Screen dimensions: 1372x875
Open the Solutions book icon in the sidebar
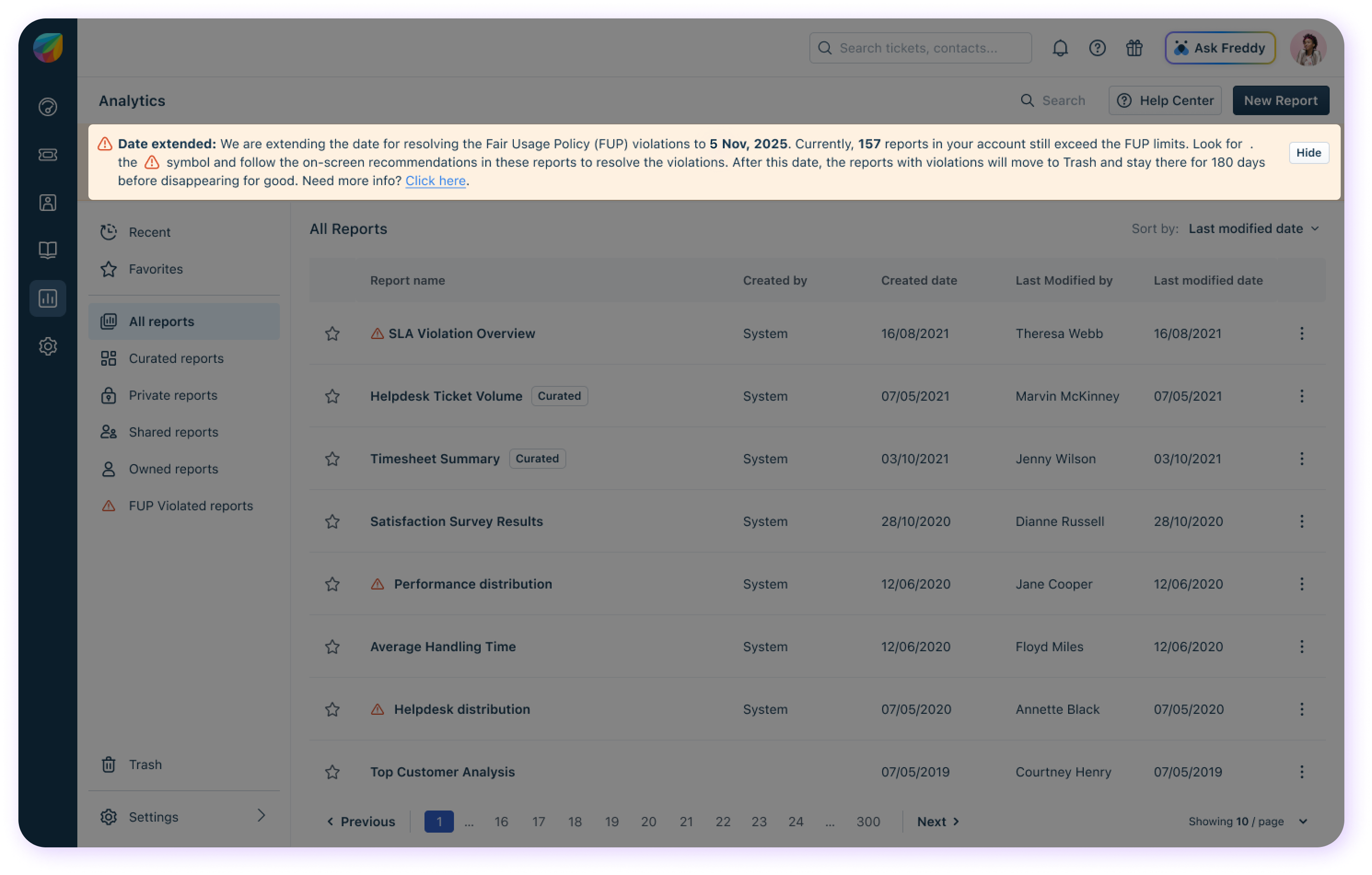point(48,250)
